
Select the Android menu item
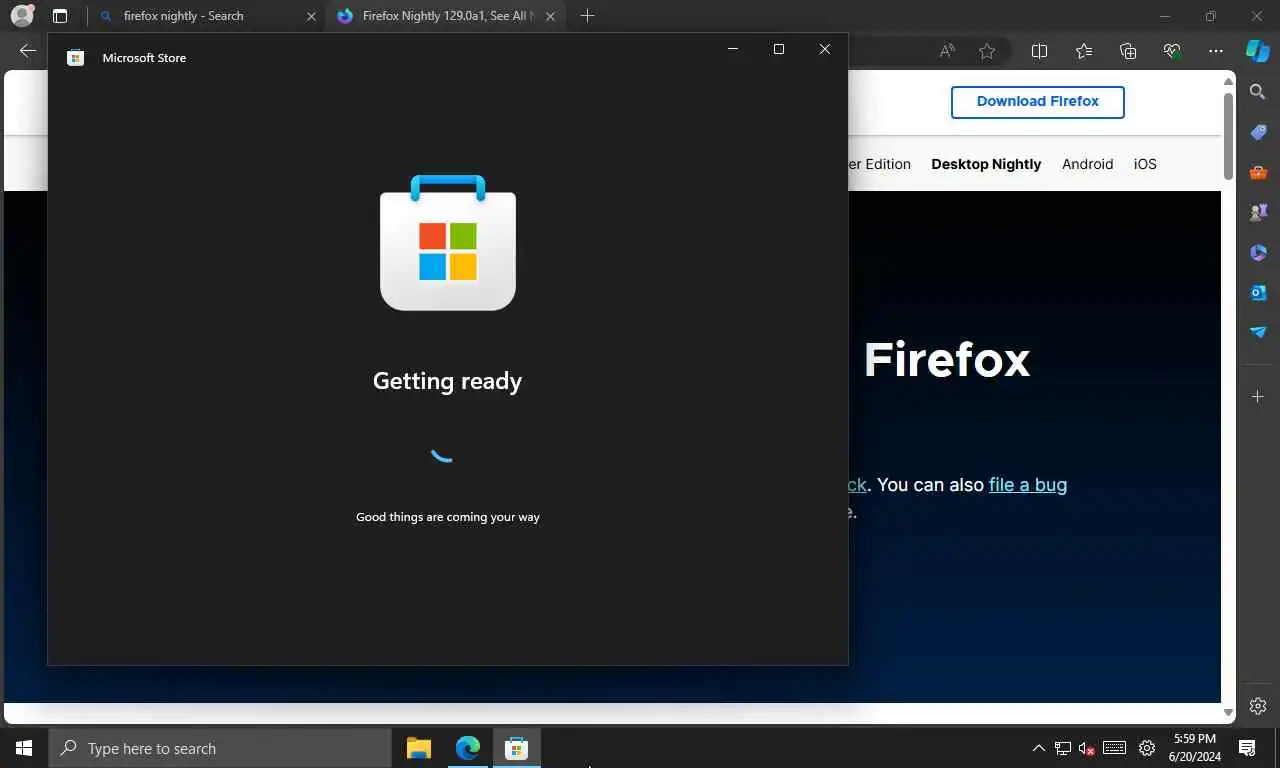click(1087, 164)
